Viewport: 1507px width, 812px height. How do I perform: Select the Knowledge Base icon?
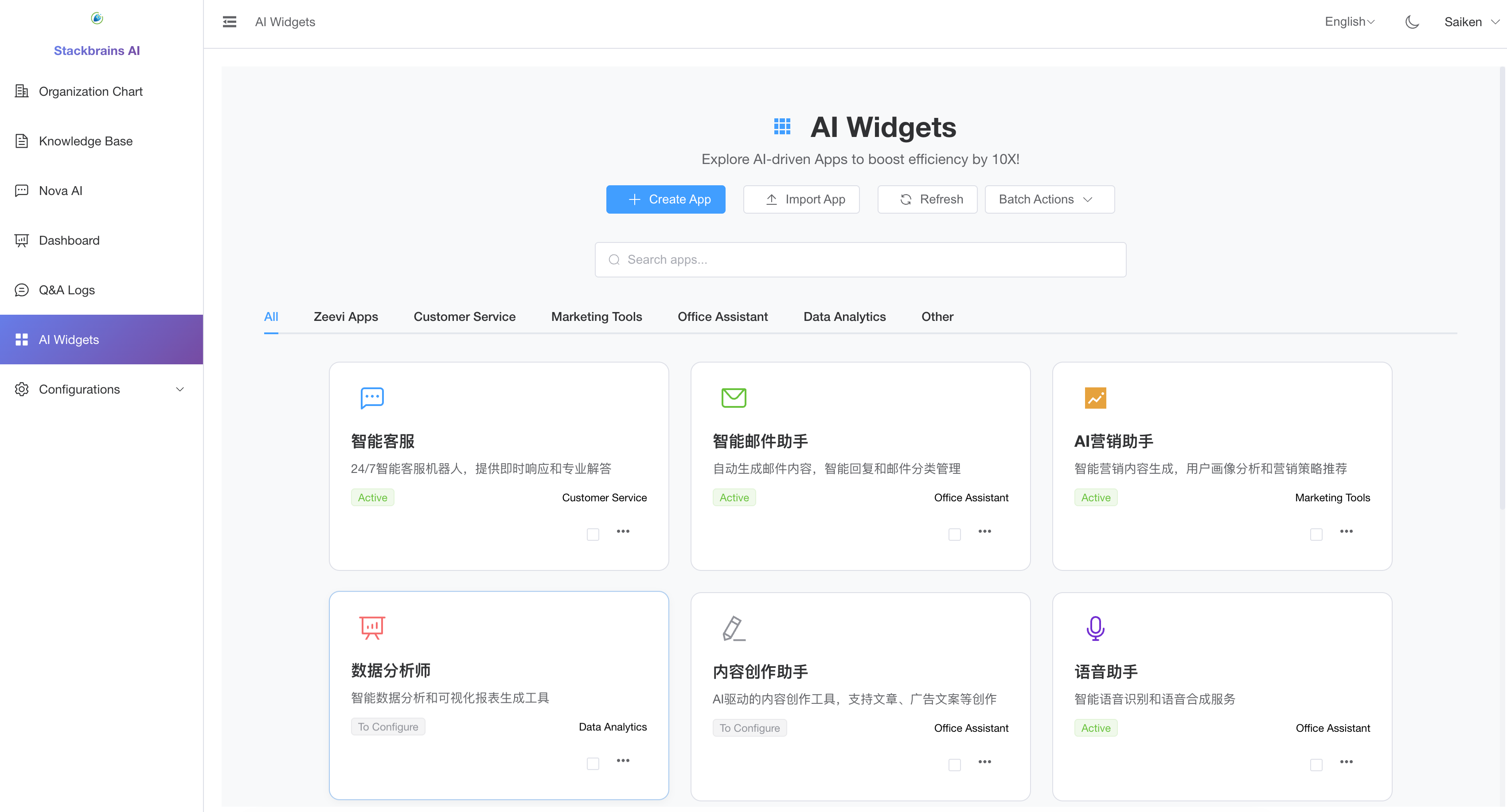22,141
